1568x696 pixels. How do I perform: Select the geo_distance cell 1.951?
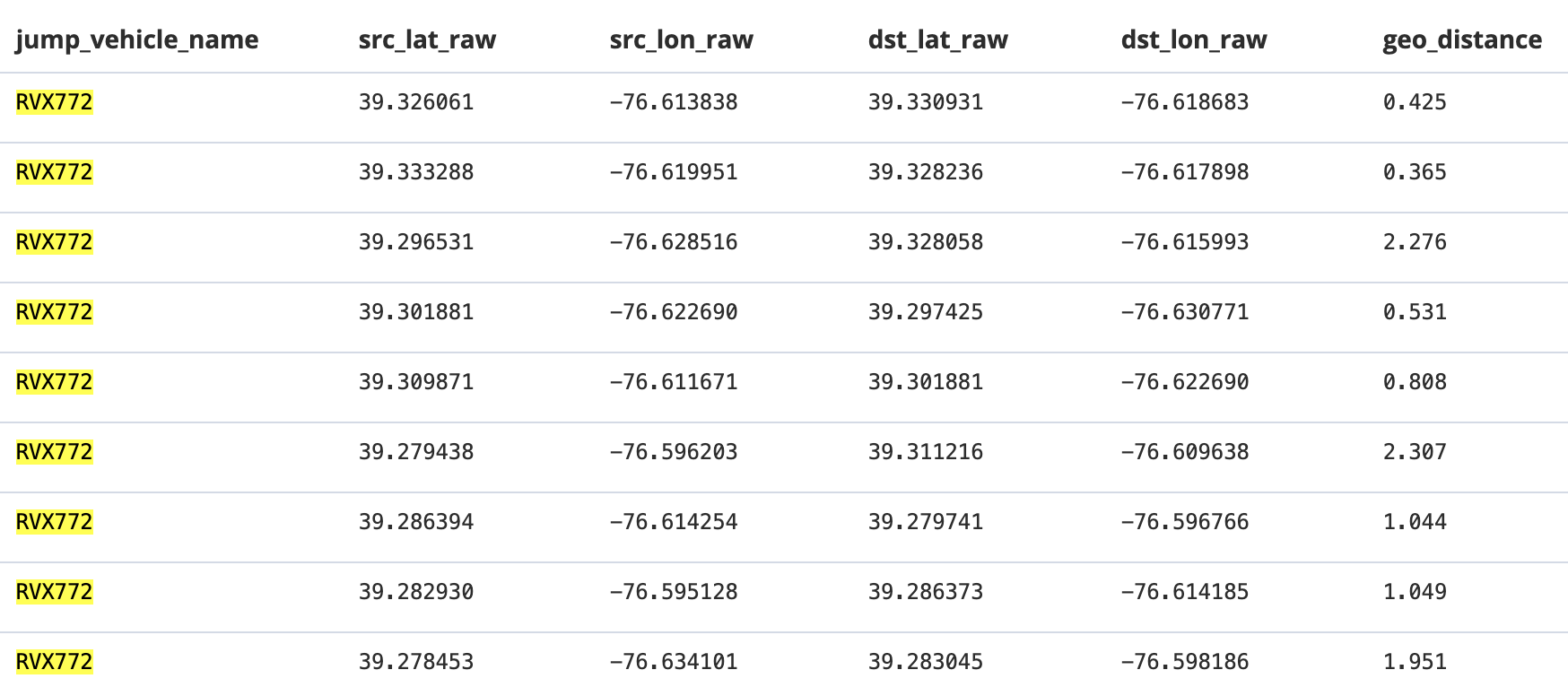click(x=1415, y=662)
